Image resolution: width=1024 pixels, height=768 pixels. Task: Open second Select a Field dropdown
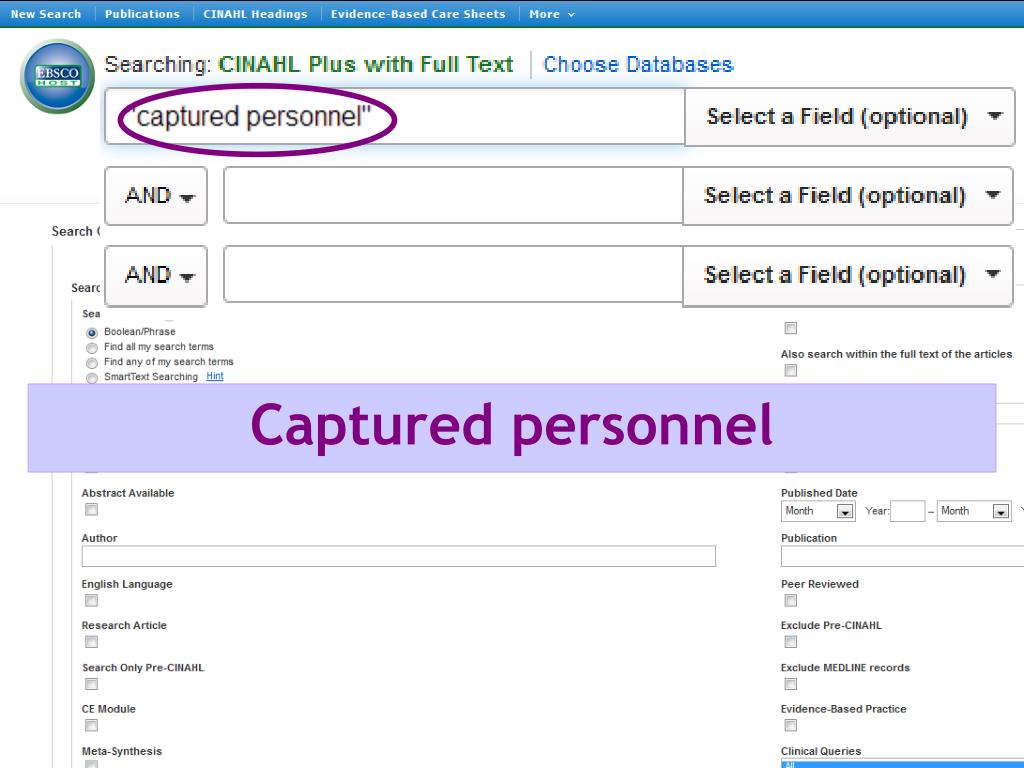tap(848, 196)
